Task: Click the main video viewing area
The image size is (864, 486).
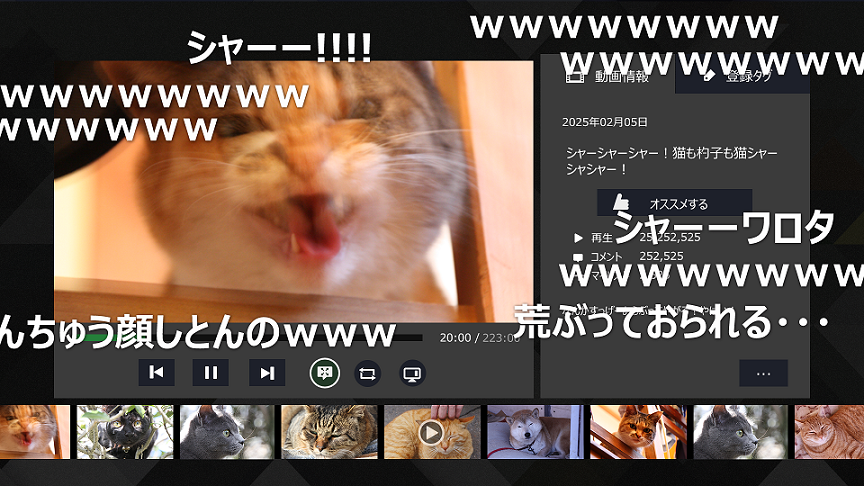Action: click(294, 191)
